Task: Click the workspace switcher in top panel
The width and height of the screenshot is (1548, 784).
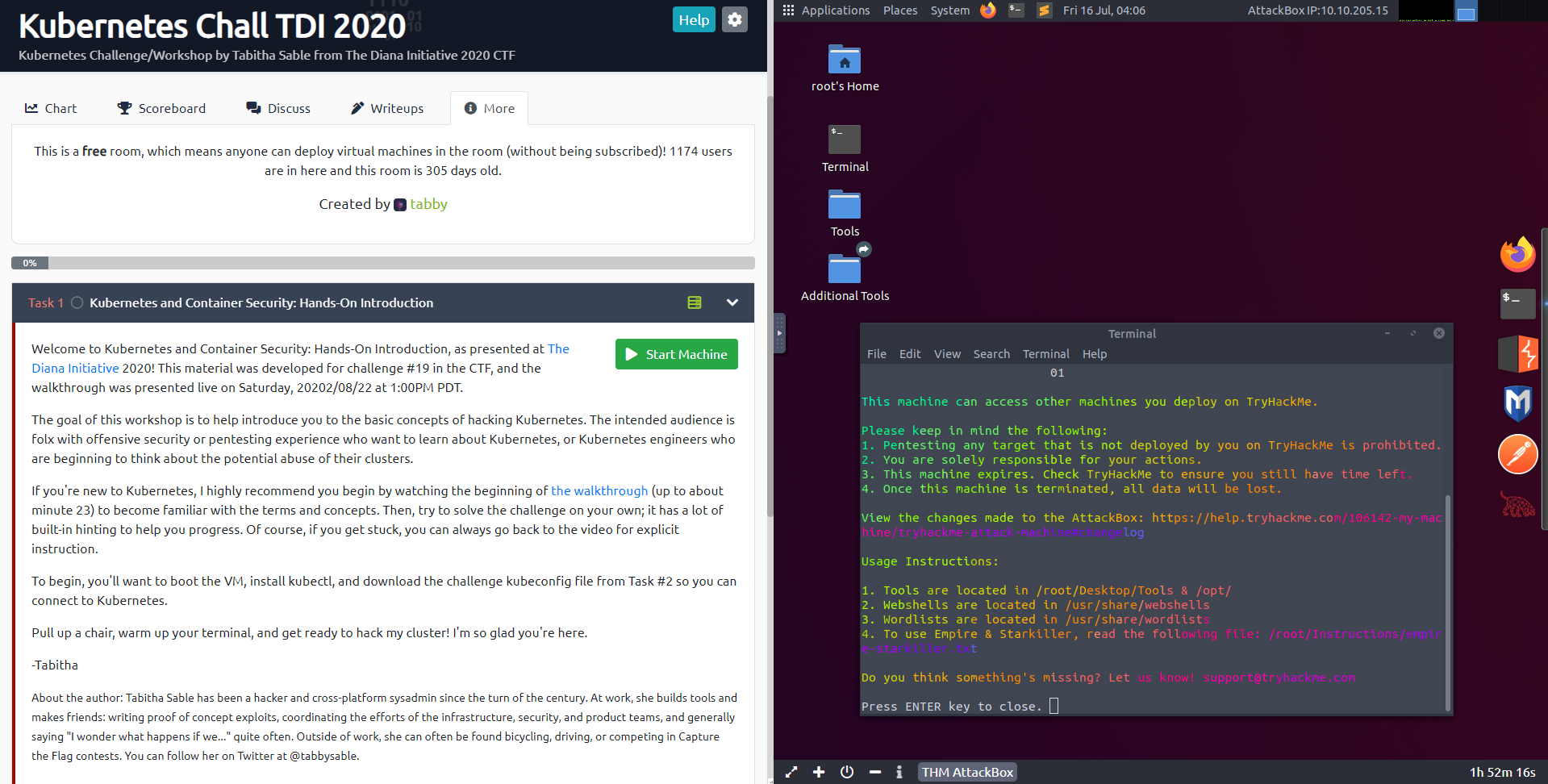Action: (x=1467, y=11)
